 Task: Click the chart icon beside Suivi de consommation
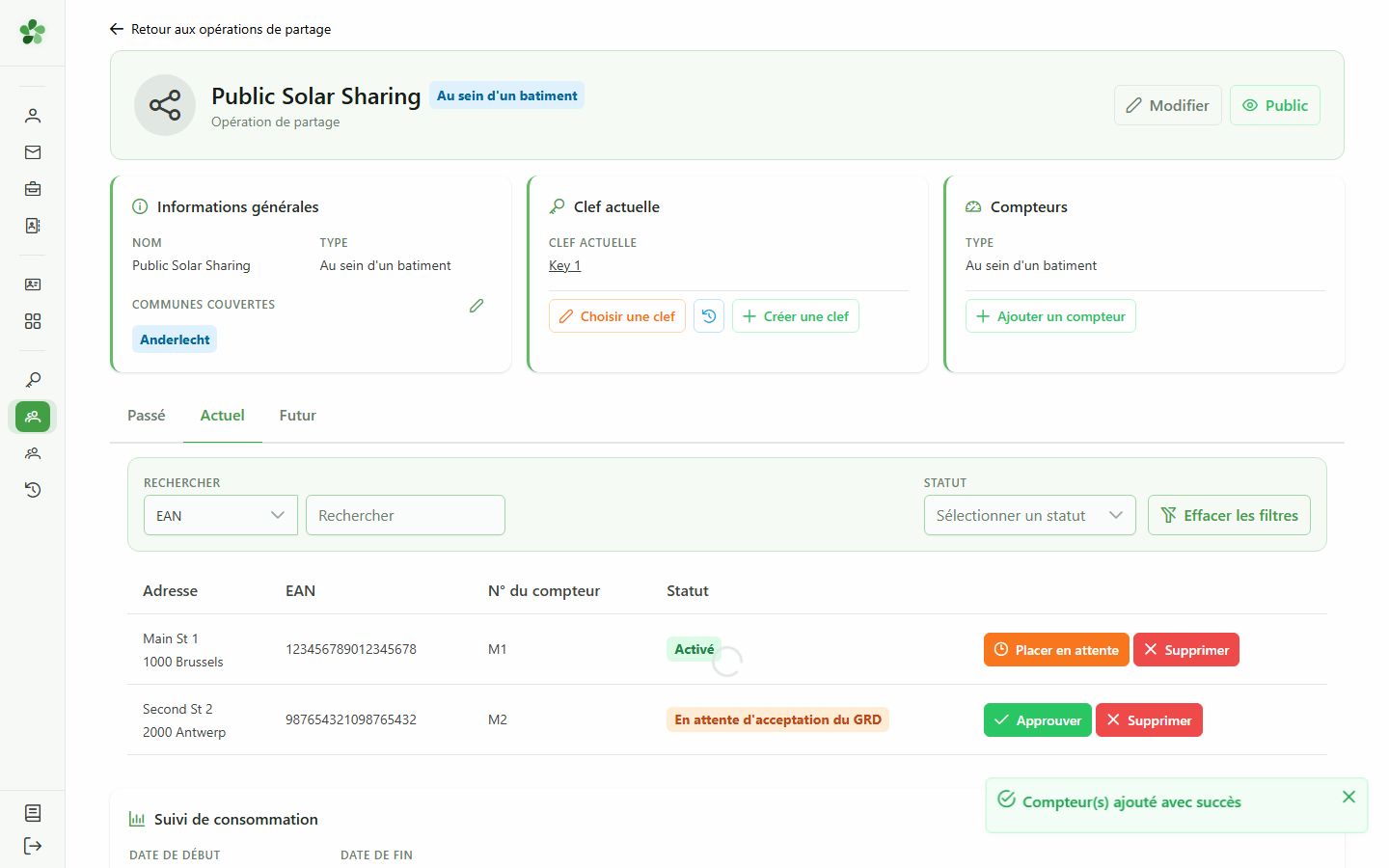coord(137,819)
